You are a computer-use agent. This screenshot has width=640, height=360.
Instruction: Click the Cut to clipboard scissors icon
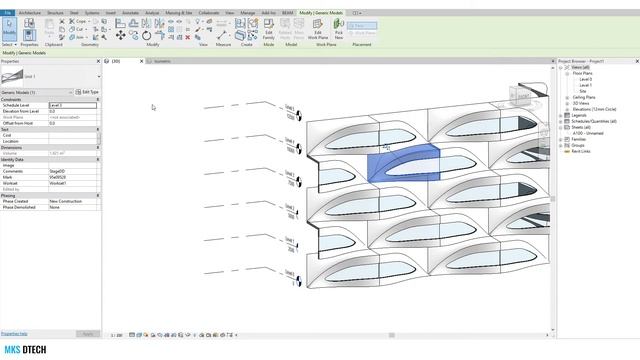pos(62,21)
